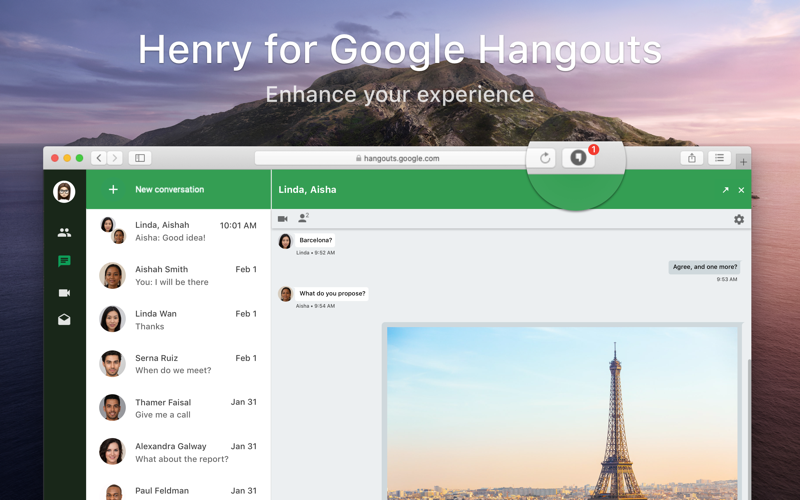800x500 pixels.
Task: Open chat settings gear icon
Action: click(x=739, y=219)
